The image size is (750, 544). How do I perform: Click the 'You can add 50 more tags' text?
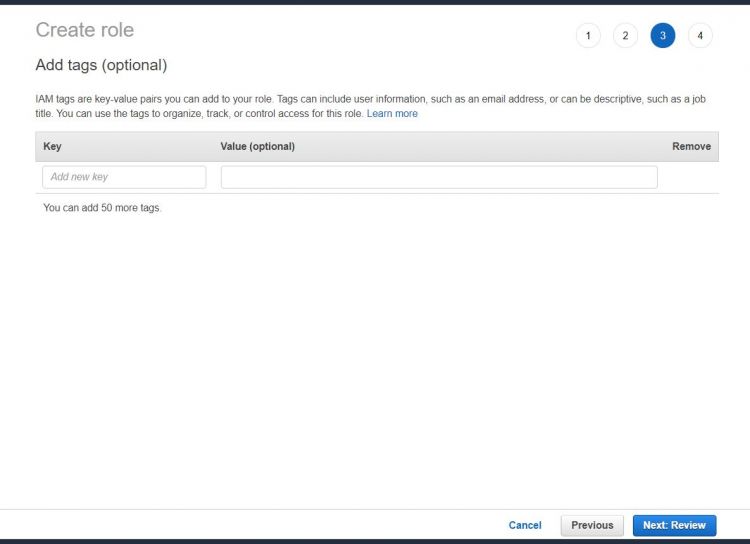point(102,208)
